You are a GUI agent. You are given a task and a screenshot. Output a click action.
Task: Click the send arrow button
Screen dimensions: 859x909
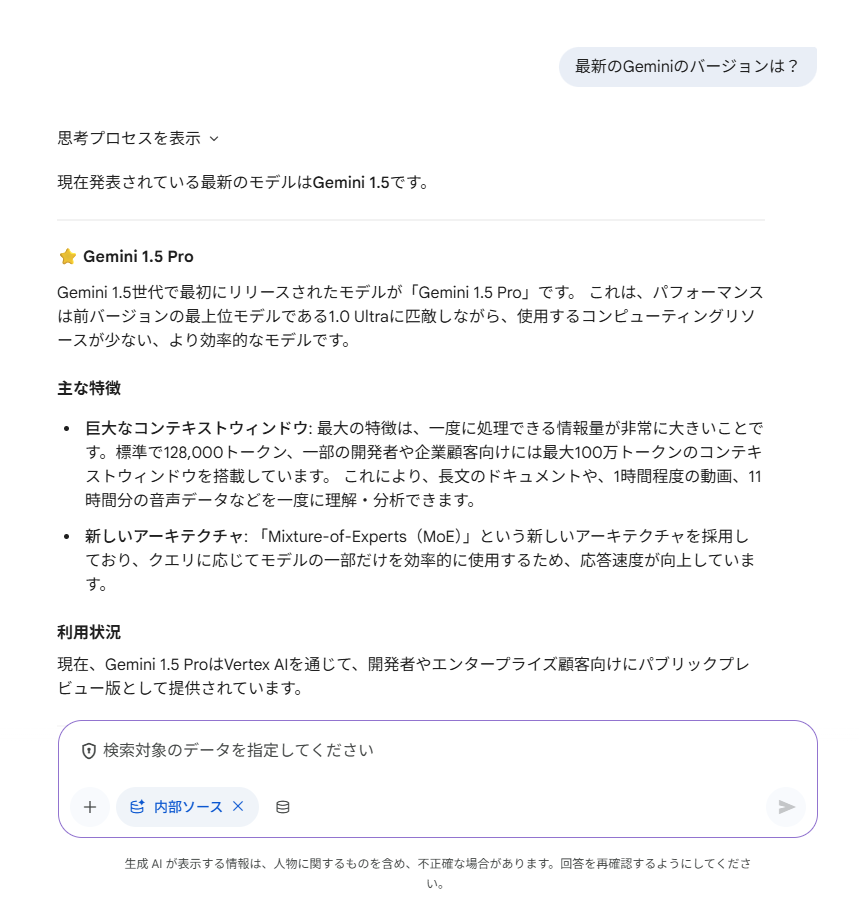pos(786,807)
